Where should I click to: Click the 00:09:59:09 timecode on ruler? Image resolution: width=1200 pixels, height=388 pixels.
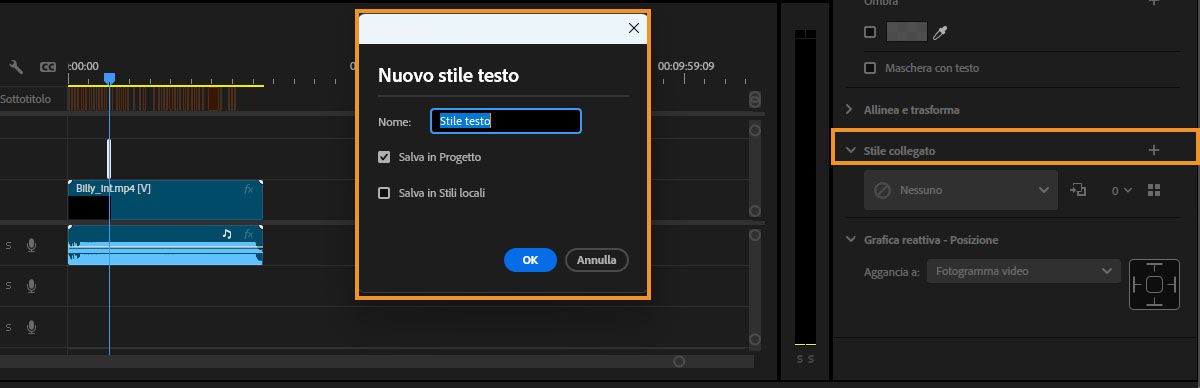click(x=686, y=66)
